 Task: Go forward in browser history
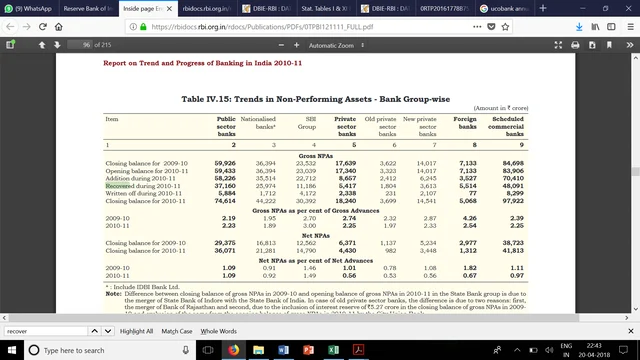pos(27,27)
